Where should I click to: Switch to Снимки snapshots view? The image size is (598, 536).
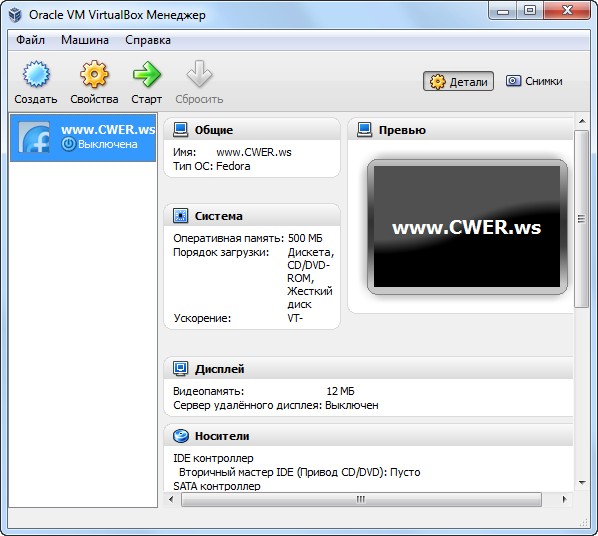(534, 81)
